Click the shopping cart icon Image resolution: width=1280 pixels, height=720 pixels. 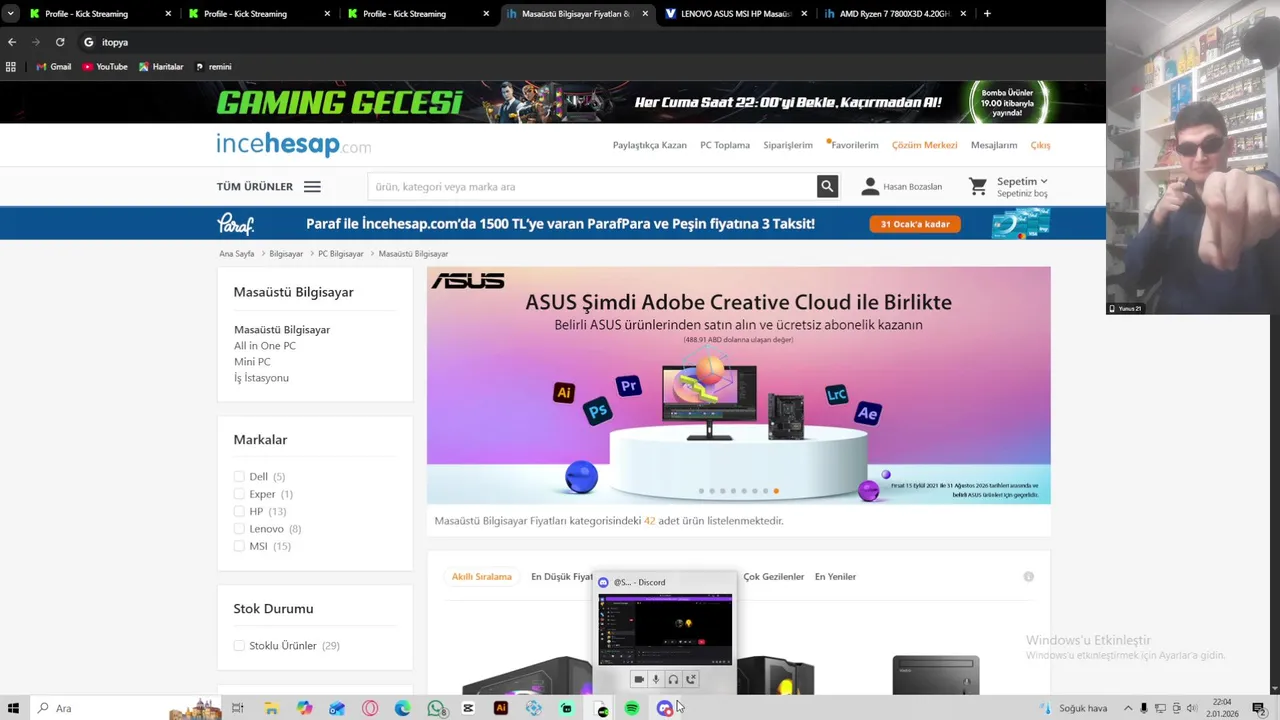[x=978, y=187]
